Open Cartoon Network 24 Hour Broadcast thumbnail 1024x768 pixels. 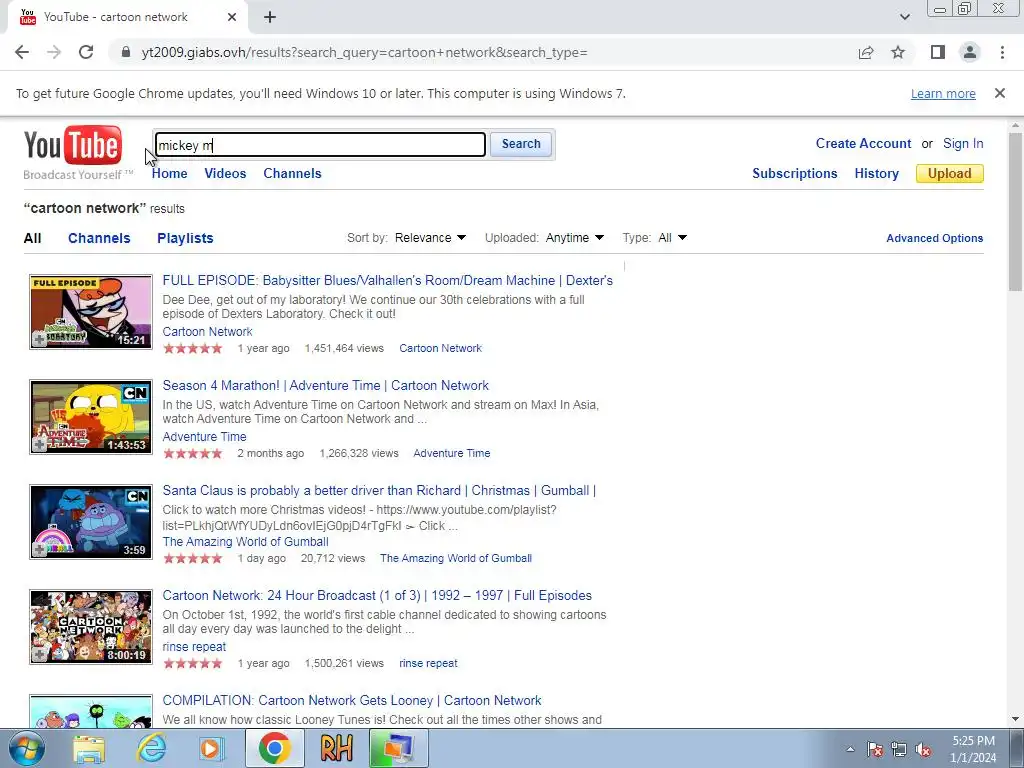pyautogui.click(x=91, y=627)
